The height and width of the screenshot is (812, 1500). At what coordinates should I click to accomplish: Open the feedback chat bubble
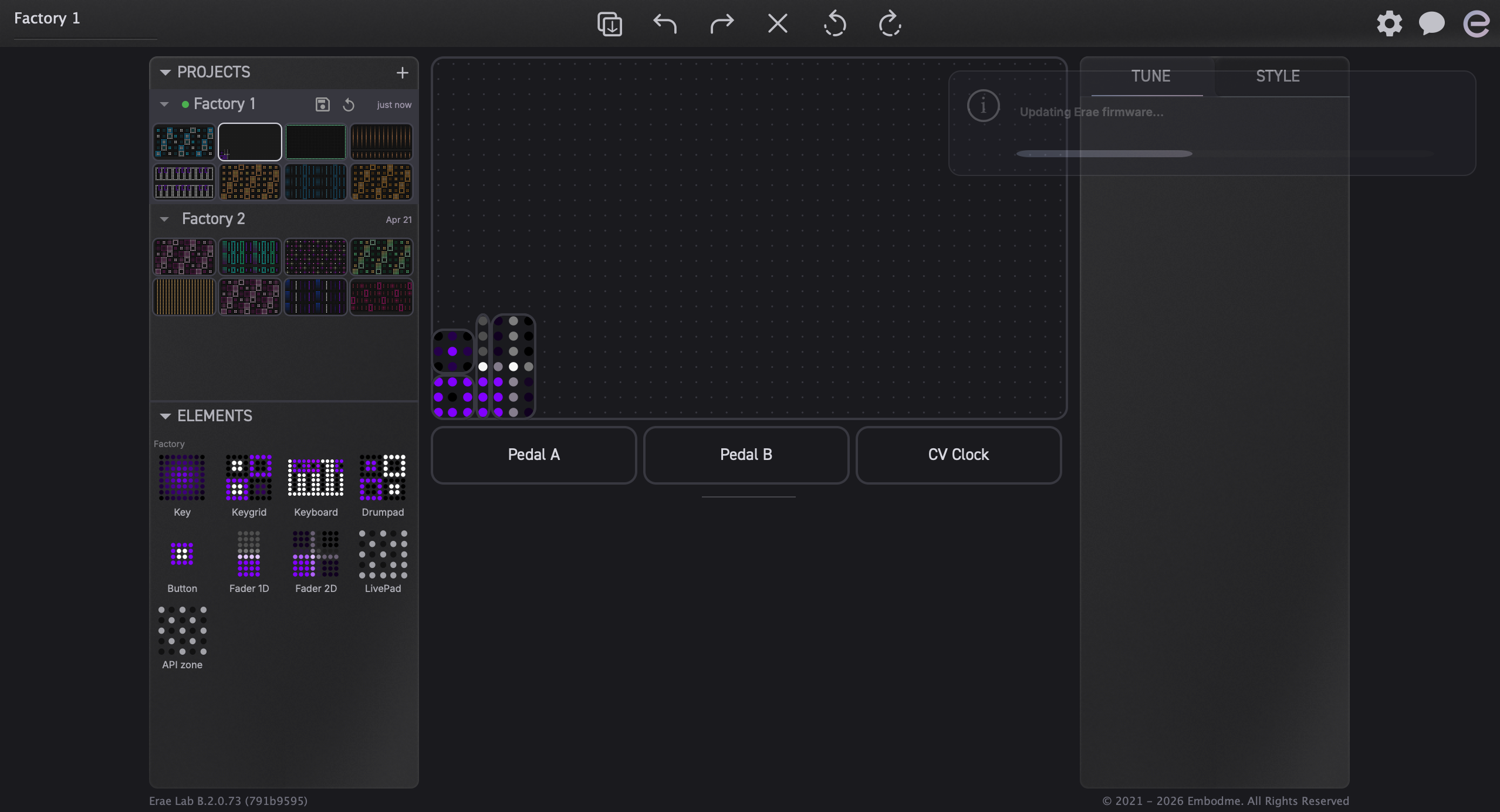(1431, 24)
